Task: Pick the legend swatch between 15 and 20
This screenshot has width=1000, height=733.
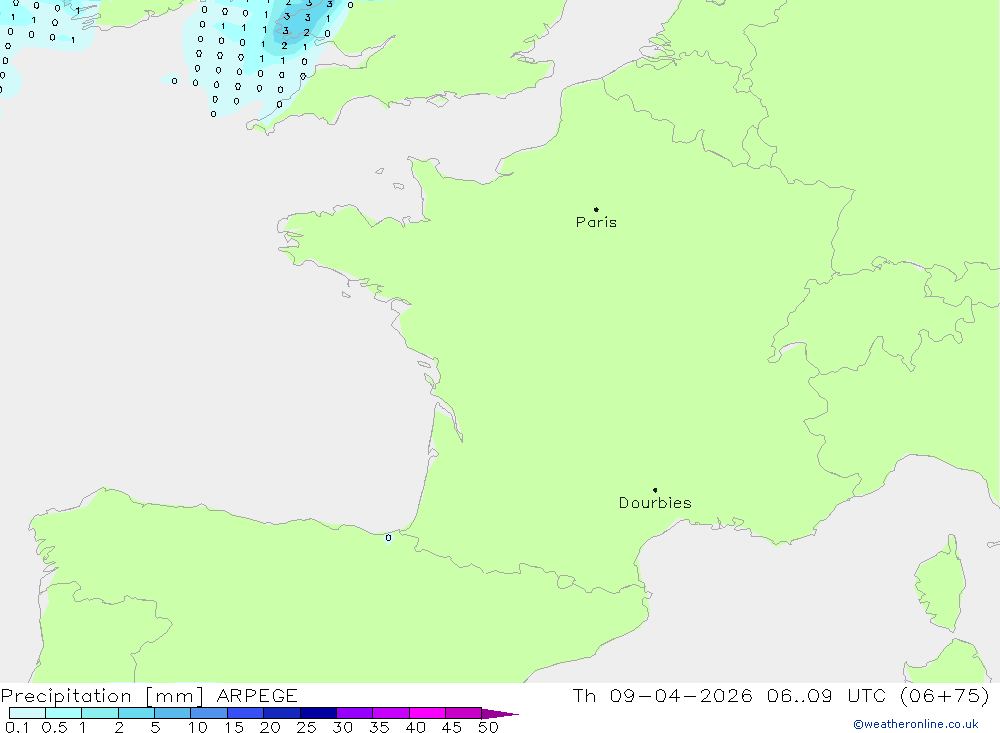Action: (246, 713)
